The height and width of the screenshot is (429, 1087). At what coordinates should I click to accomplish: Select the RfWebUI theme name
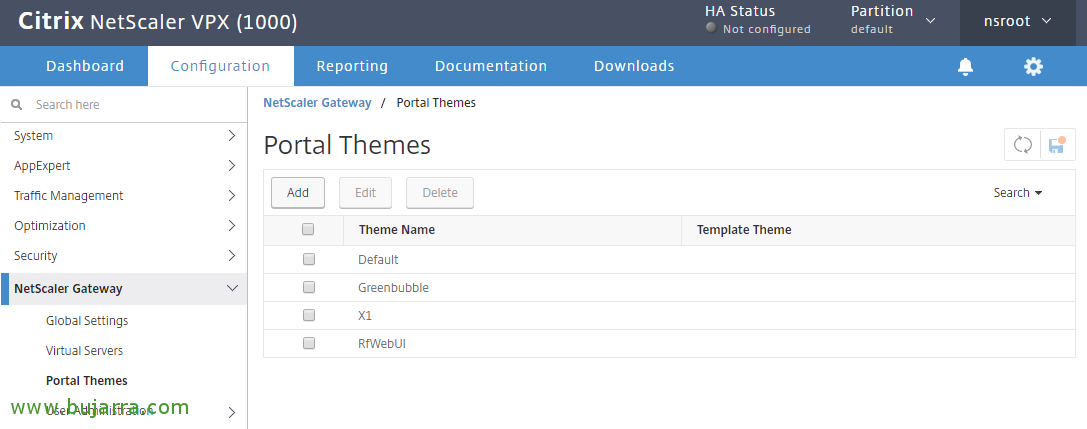(381, 343)
